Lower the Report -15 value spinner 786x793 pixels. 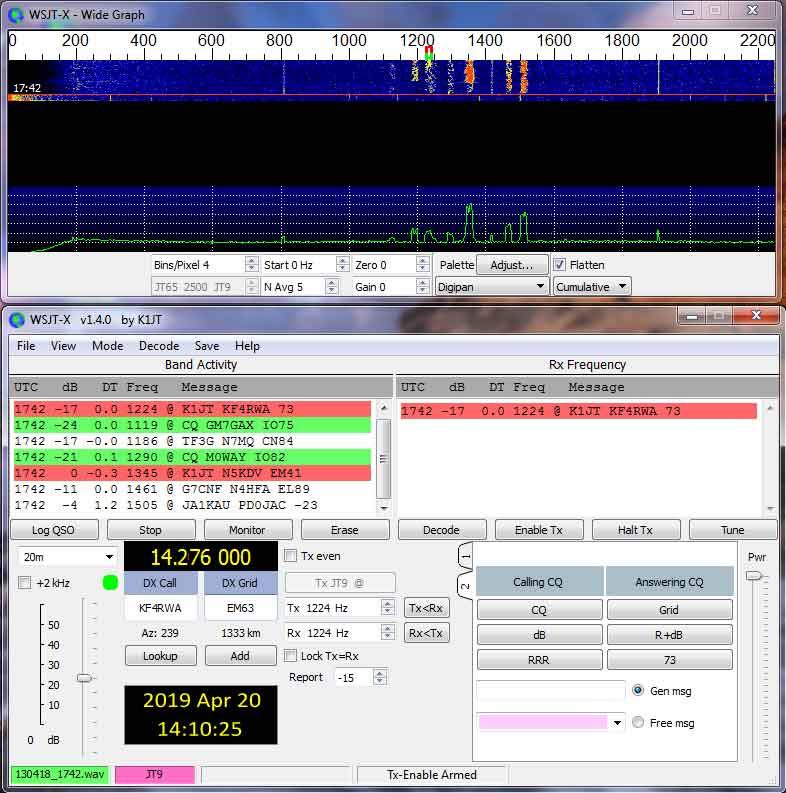(x=379, y=681)
